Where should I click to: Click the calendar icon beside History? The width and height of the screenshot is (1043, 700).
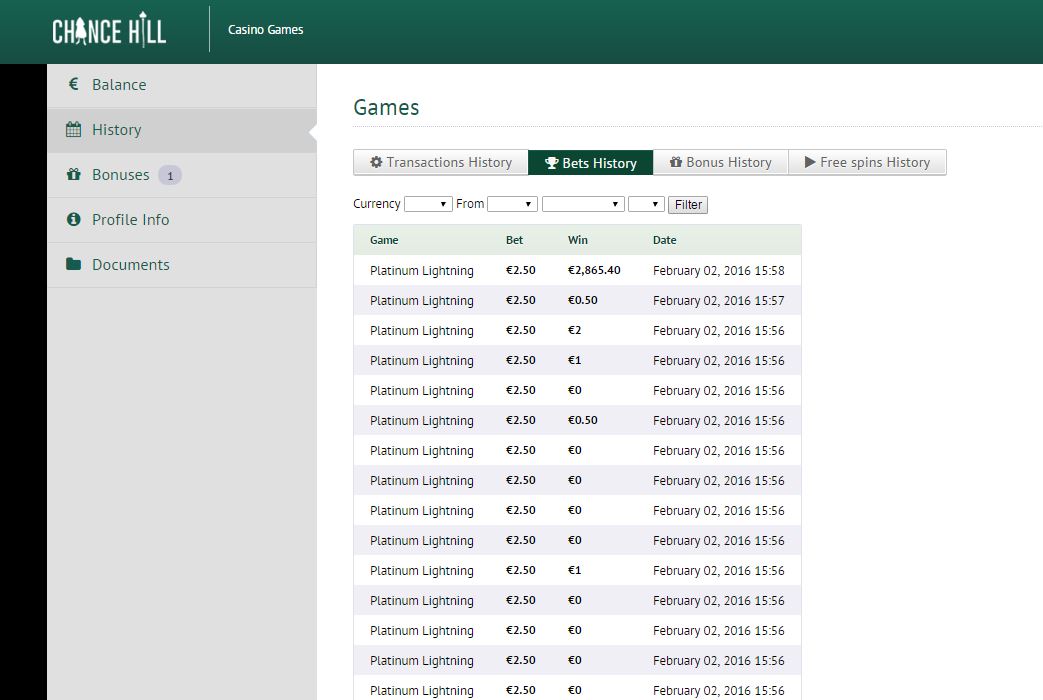click(x=74, y=129)
